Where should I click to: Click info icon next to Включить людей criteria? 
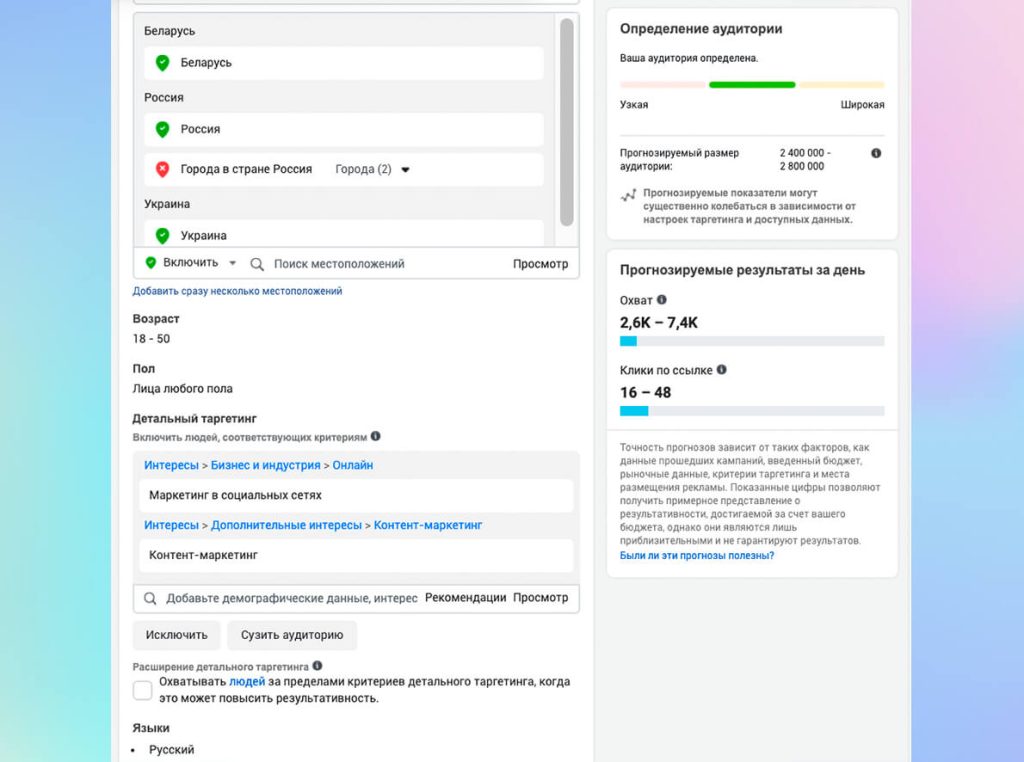click(376, 437)
